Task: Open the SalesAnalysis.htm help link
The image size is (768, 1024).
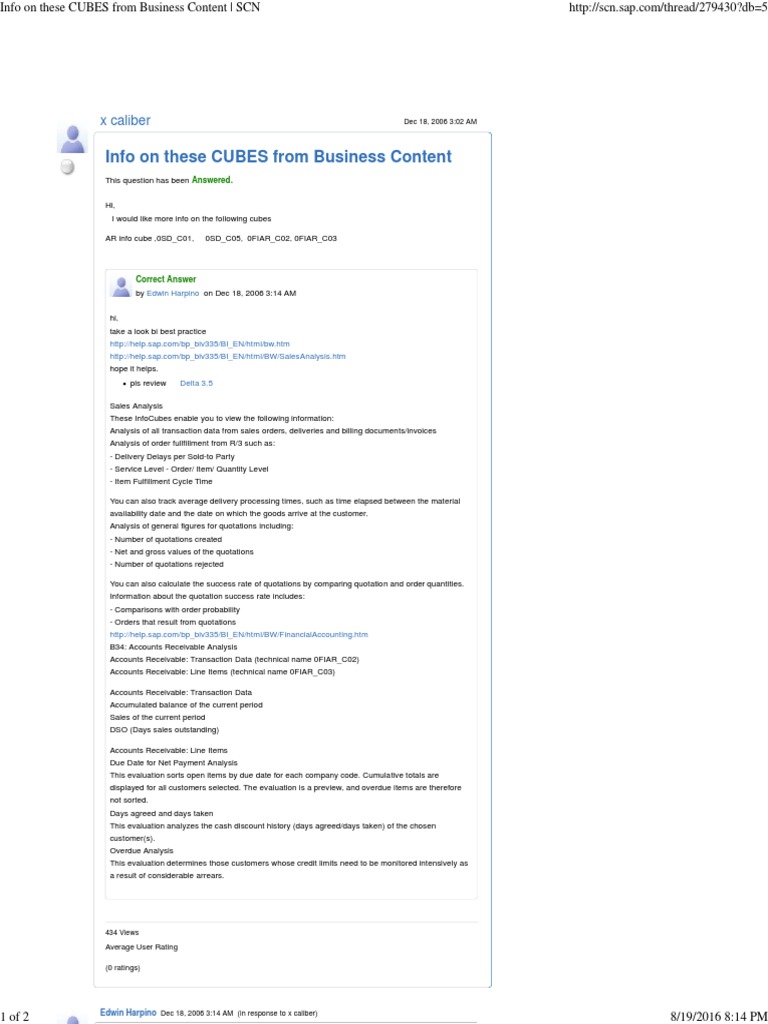Action: click(227, 356)
